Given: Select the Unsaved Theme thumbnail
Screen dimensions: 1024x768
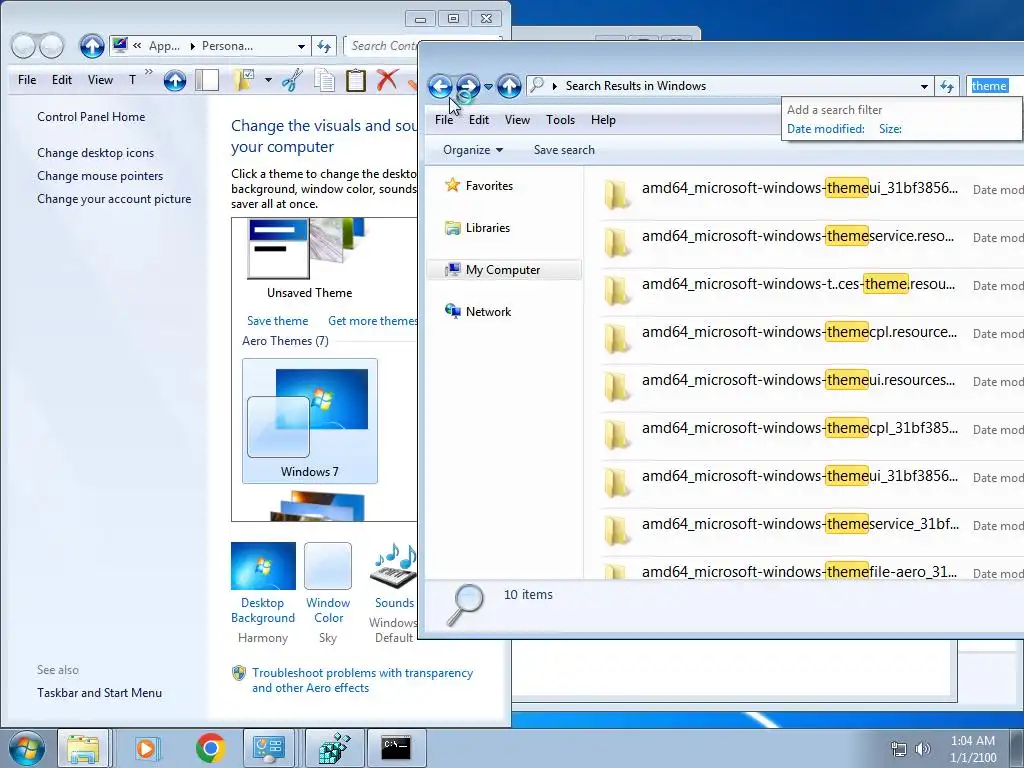Looking at the screenshot, I should point(310,259).
